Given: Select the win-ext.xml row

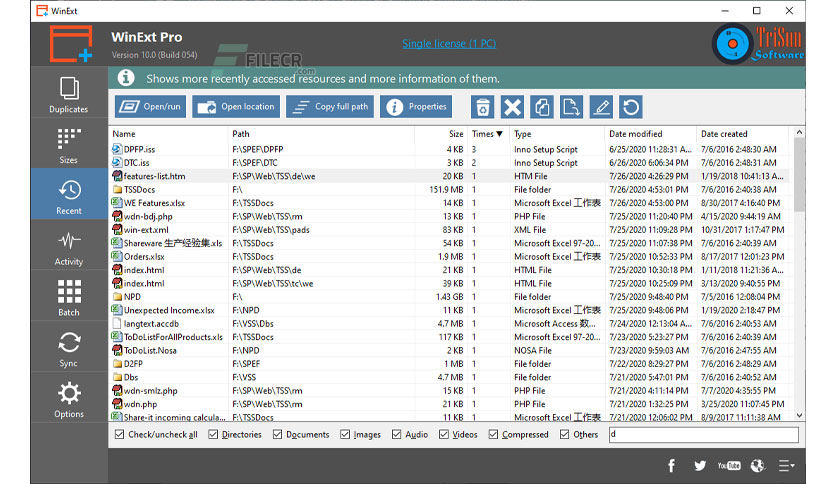Looking at the screenshot, I should click(x=449, y=230).
